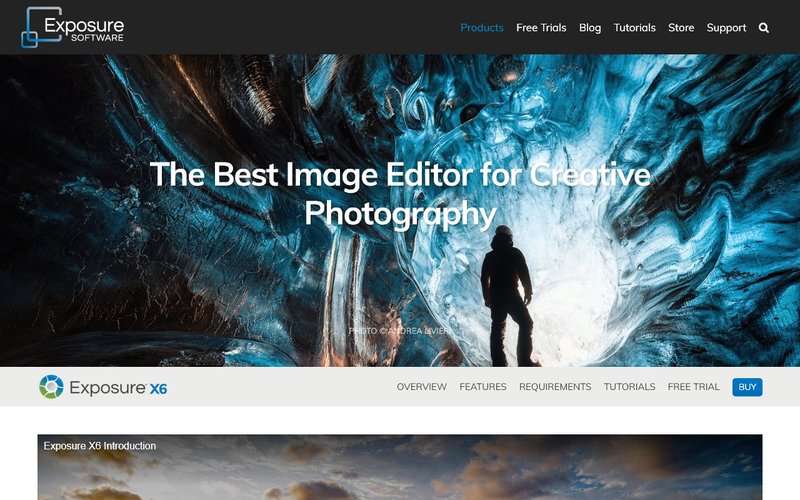Viewport: 800px width, 500px height.
Task: Play the Exposure X6 Introduction video
Action: tap(400, 467)
